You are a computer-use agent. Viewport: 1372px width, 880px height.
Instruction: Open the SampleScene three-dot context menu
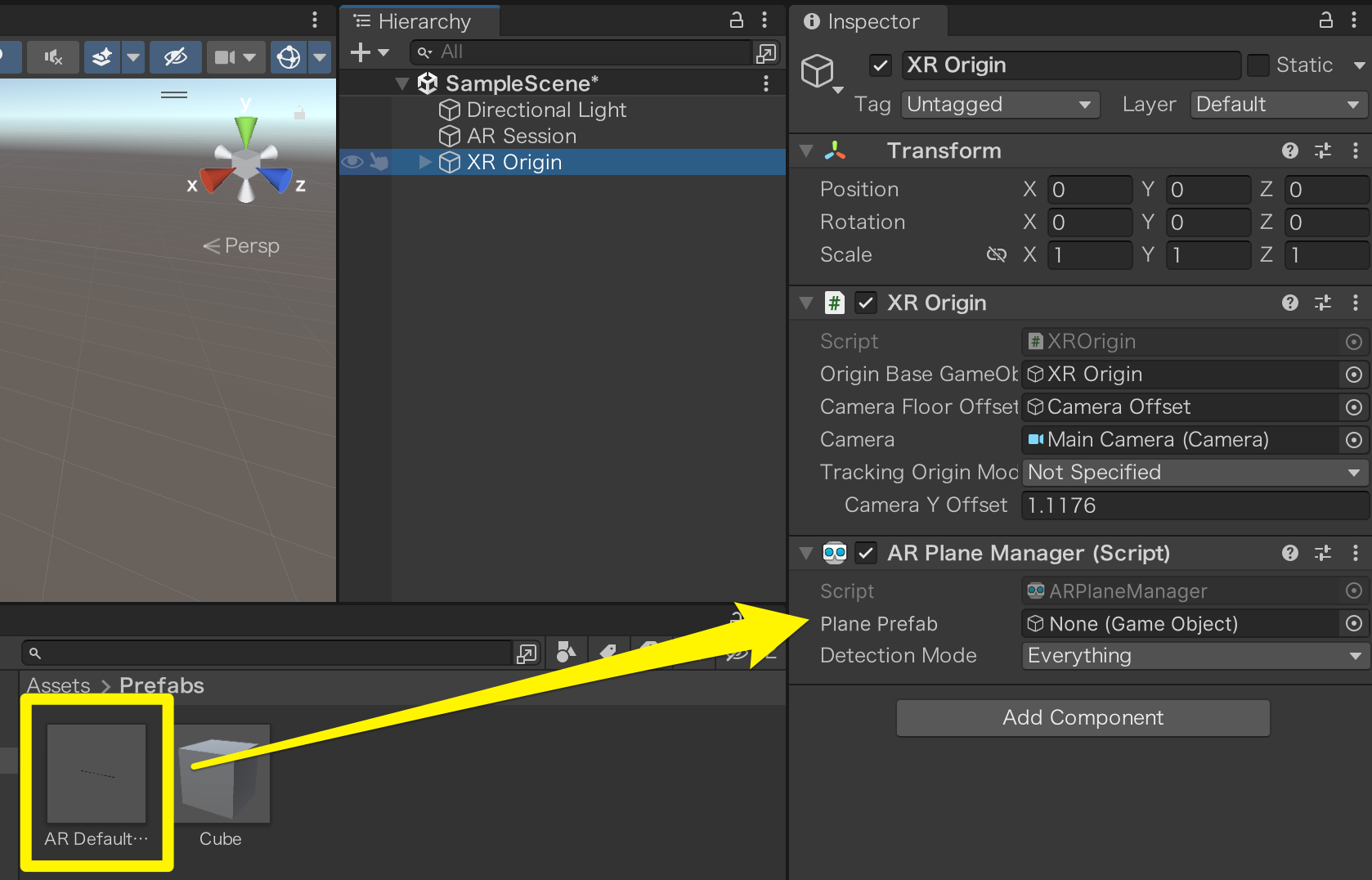(x=765, y=83)
